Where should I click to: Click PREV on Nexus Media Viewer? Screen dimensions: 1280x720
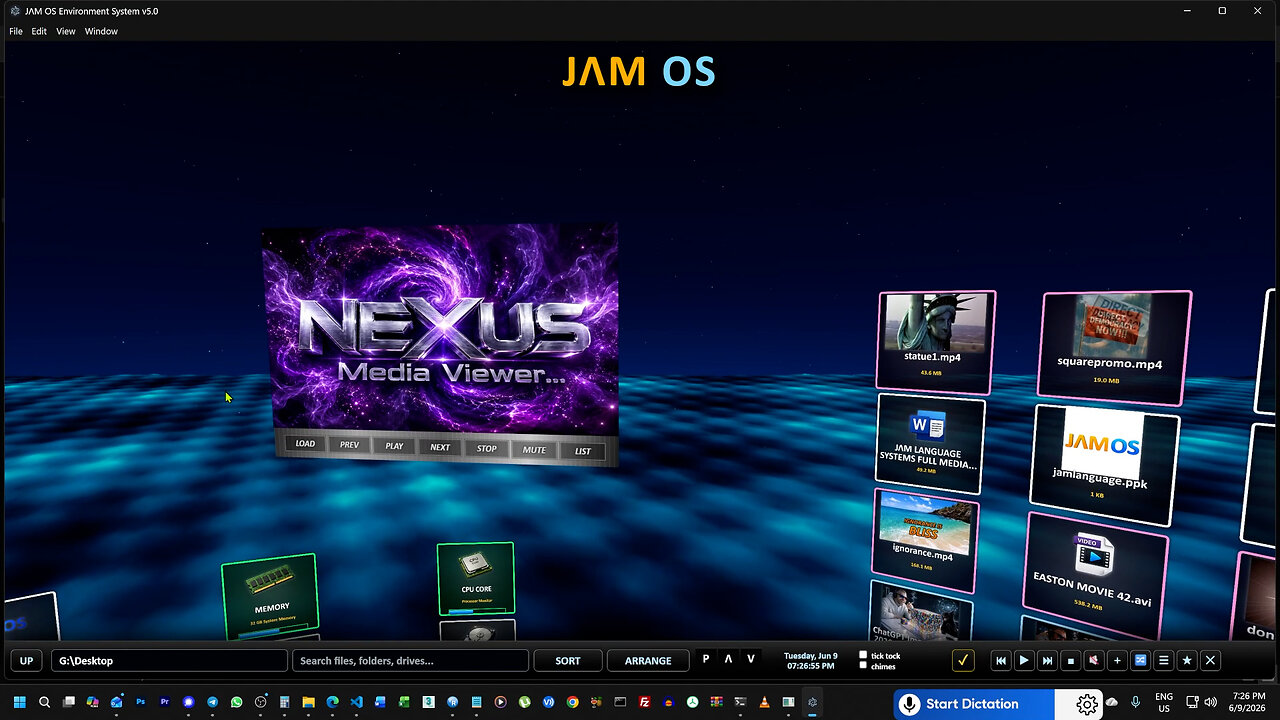point(349,445)
